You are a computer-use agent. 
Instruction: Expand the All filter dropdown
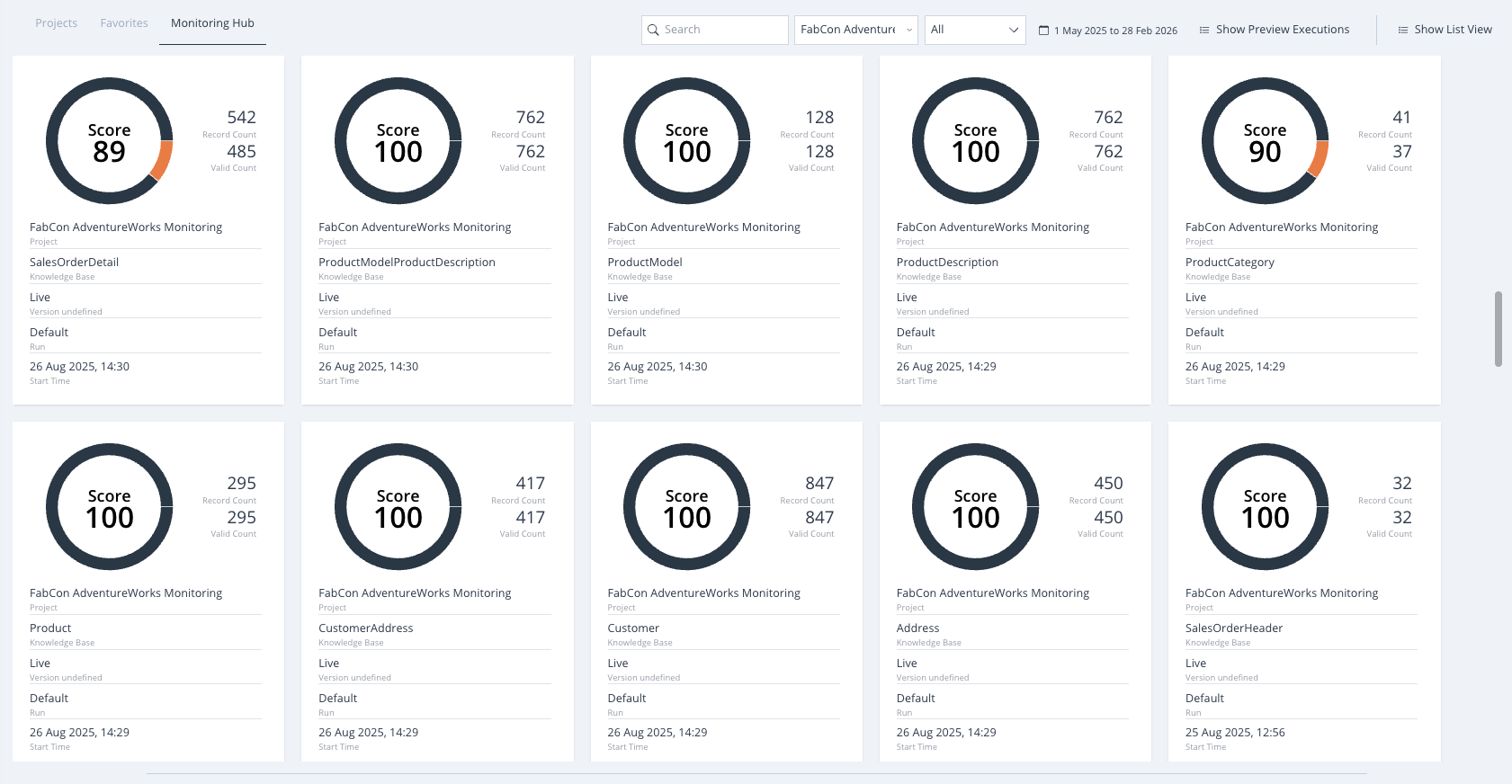975,30
